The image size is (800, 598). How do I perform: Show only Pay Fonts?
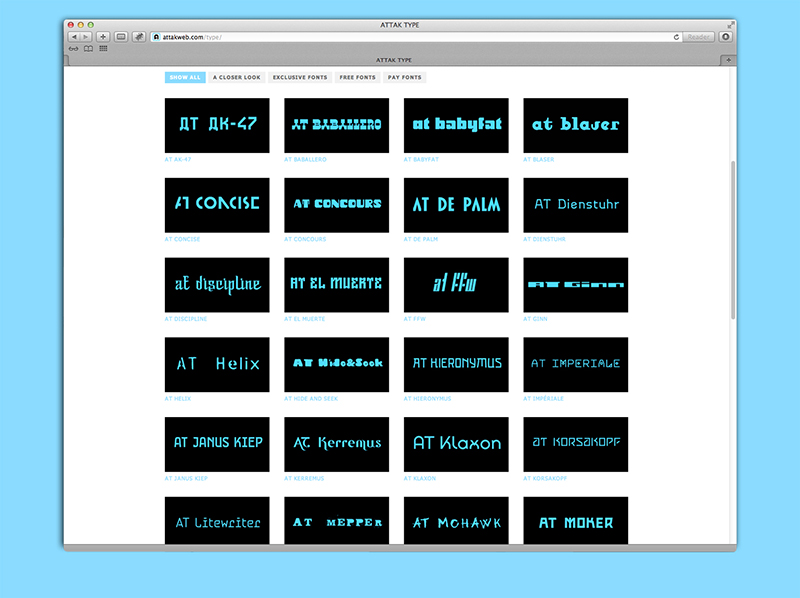[405, 78]
